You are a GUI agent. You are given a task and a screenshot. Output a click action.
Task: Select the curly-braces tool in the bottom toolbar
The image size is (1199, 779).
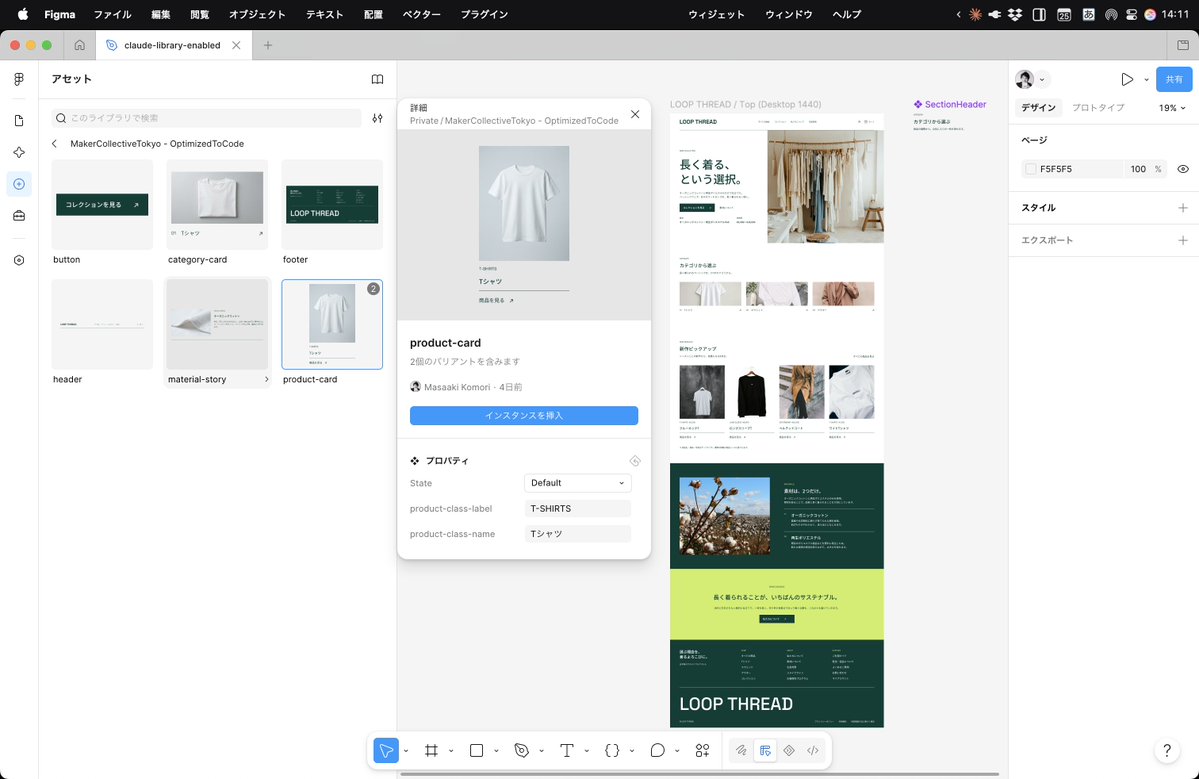click(x=612, y=751)
